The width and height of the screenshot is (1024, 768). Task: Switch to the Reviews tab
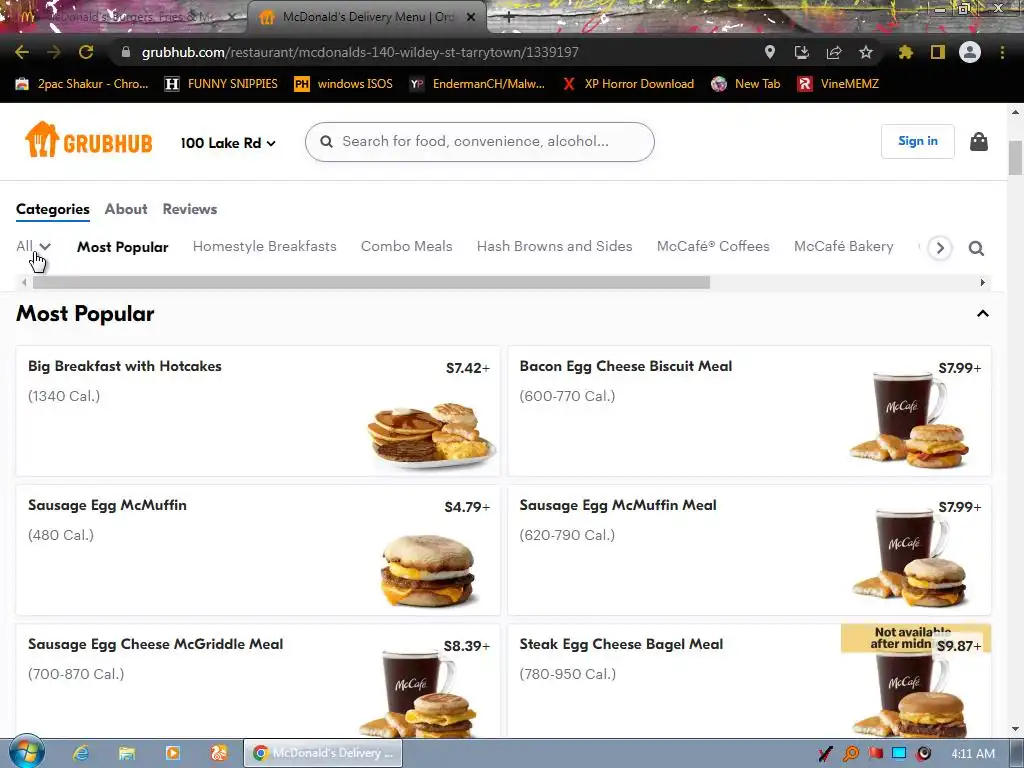click(x=190, y=209)
